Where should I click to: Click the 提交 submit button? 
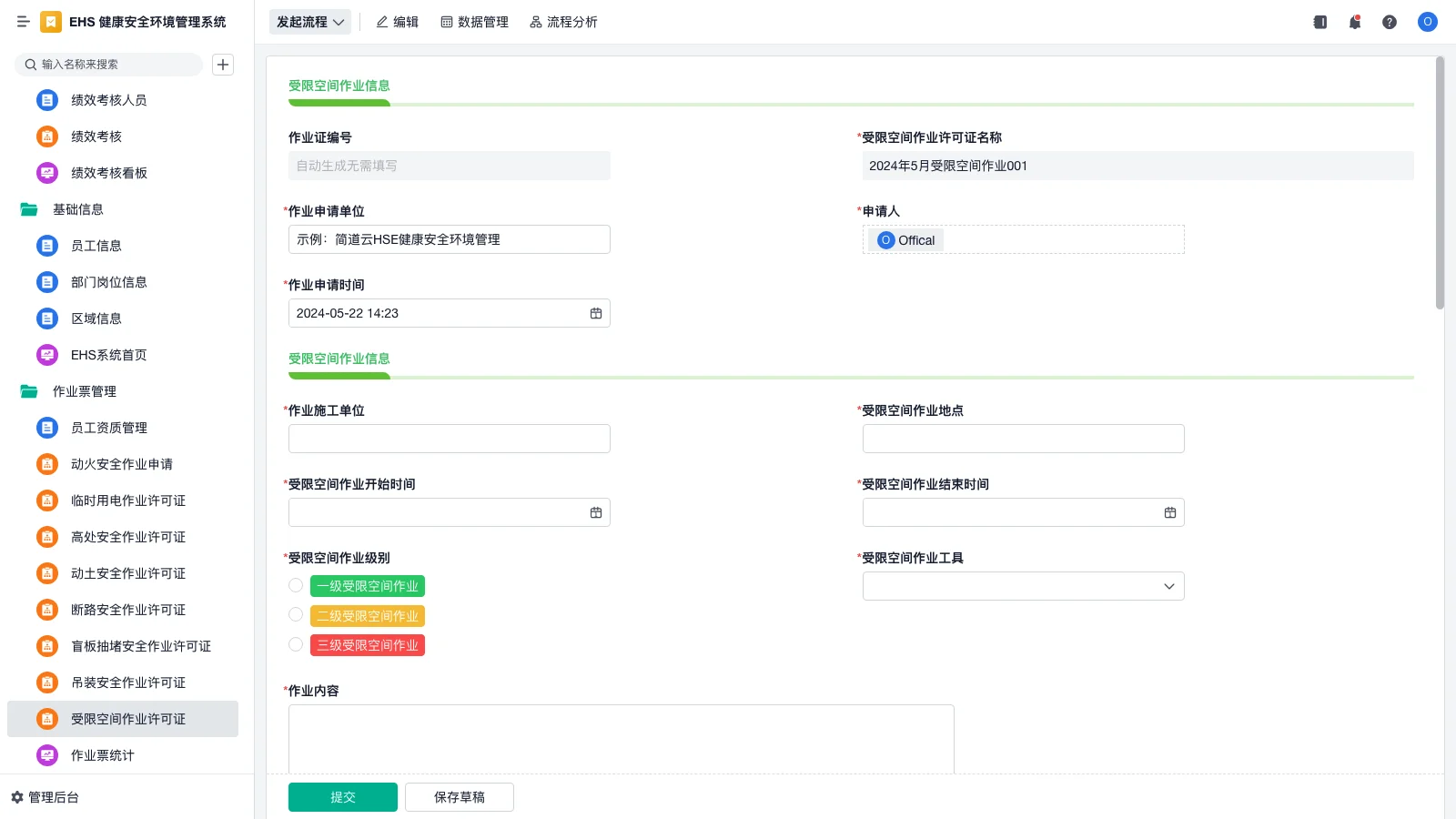click(342, 796)
